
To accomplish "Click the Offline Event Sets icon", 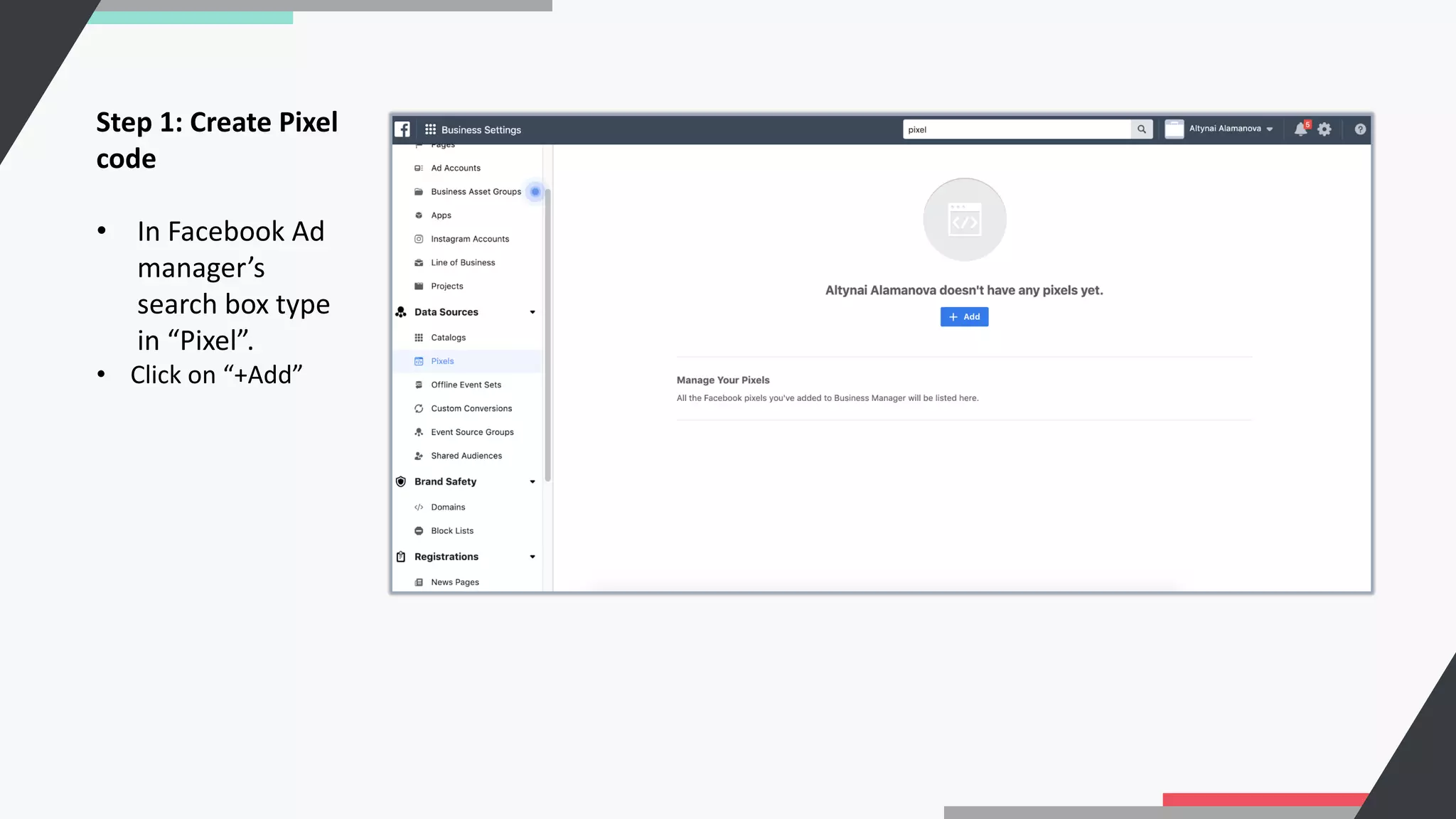I will [x=419, y=385].
